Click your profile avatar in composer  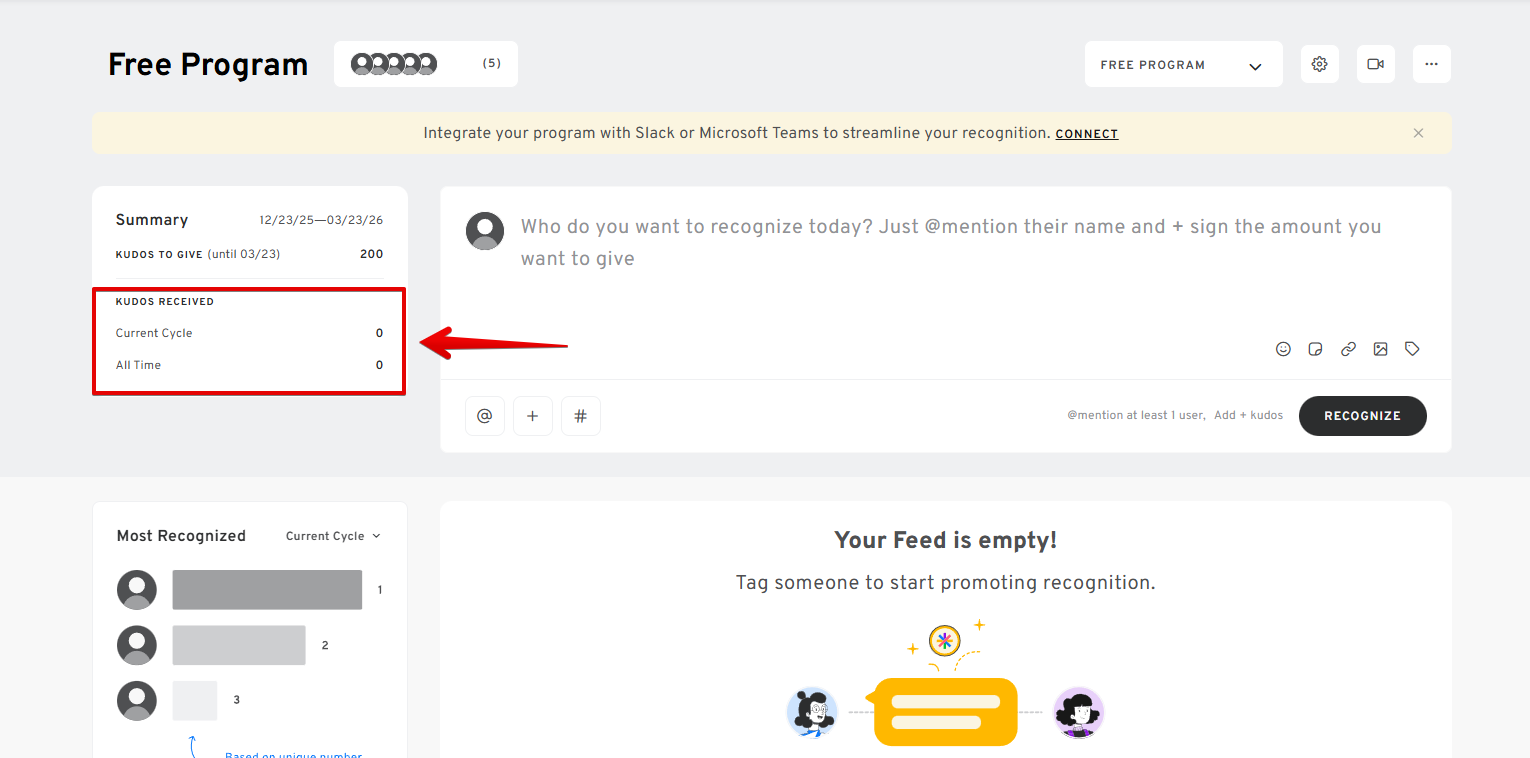point(485,231)
